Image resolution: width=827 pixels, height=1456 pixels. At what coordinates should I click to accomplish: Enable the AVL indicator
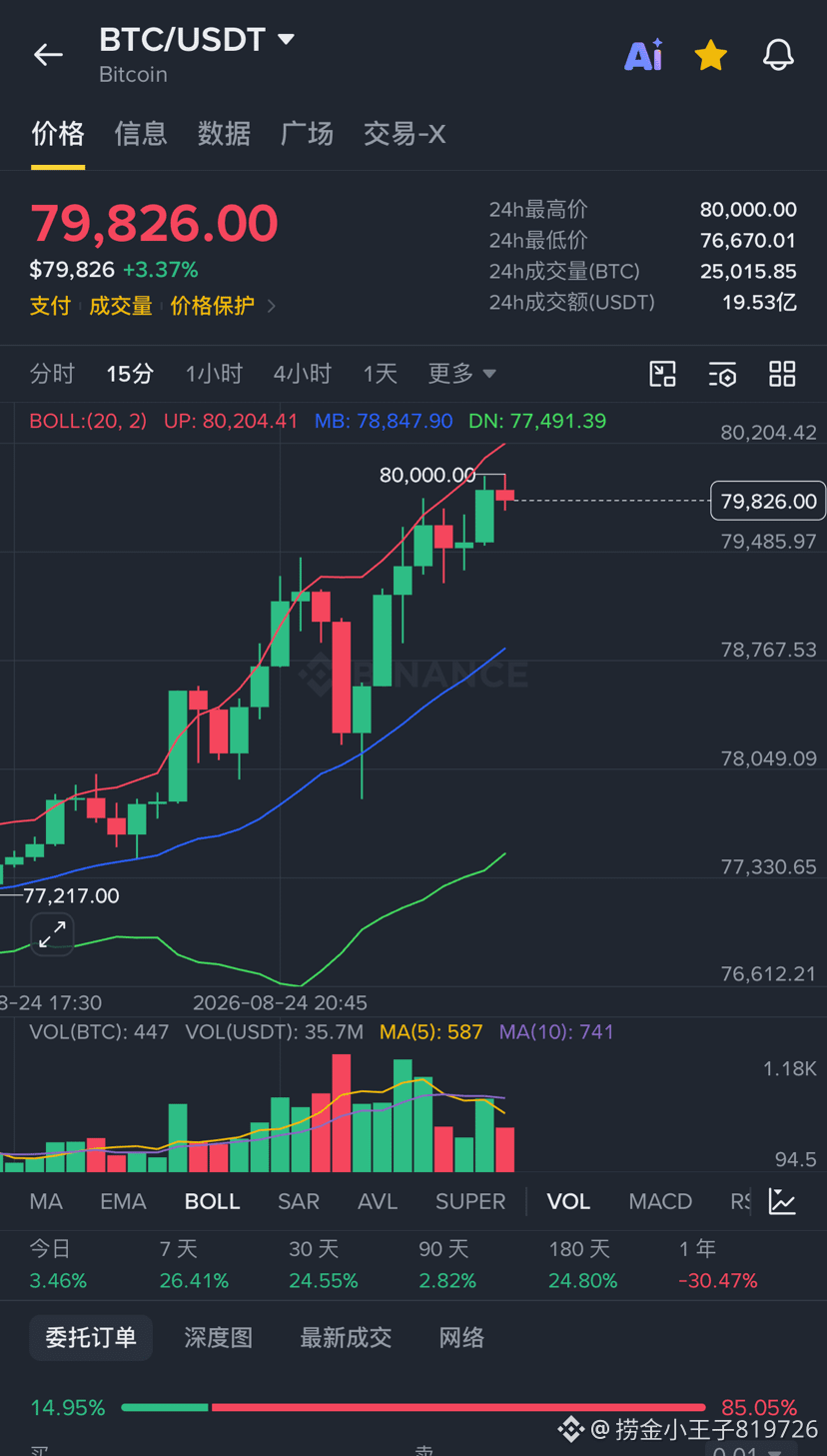click(378, 1201)
